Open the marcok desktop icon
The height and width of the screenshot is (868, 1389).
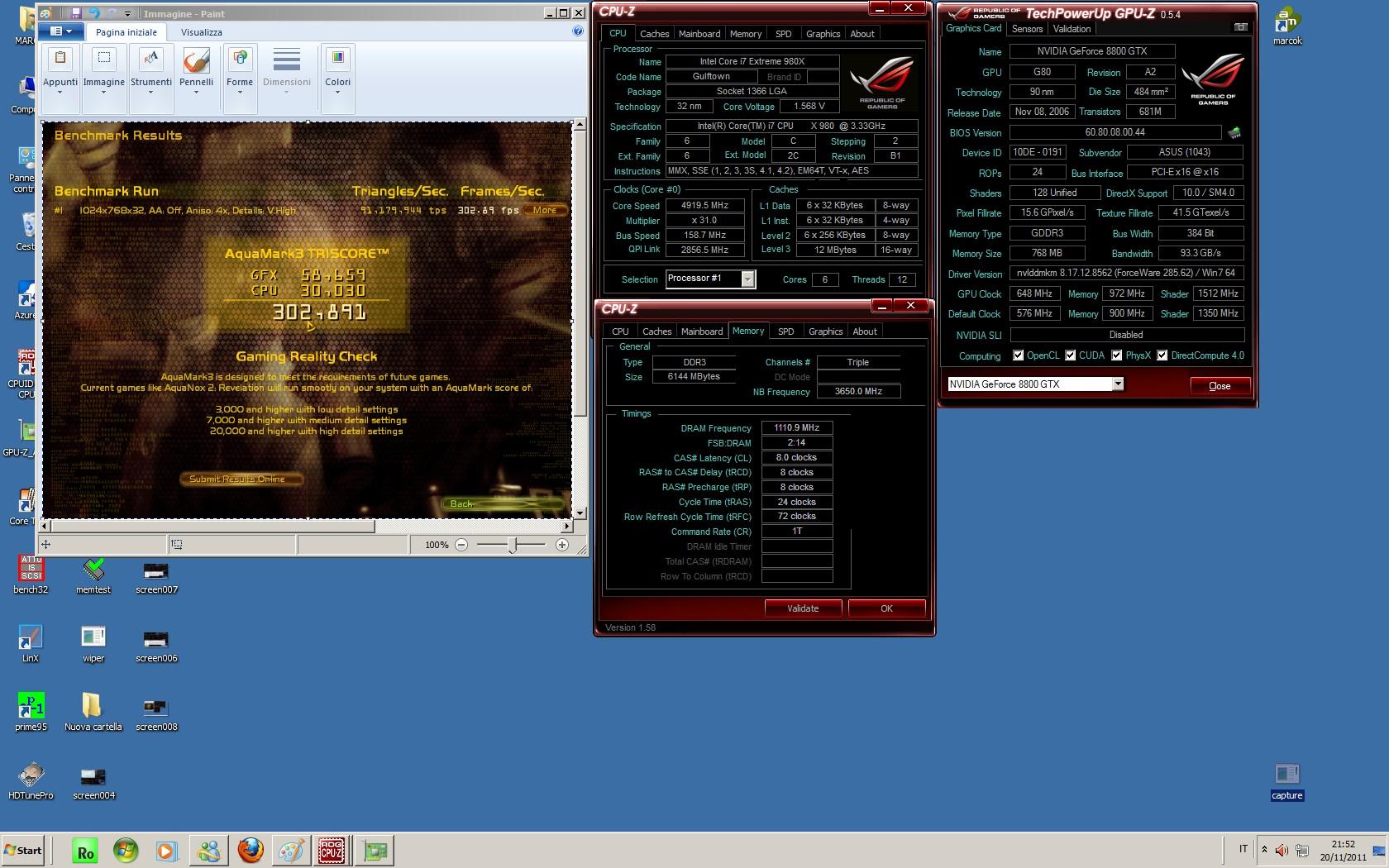1287,26
